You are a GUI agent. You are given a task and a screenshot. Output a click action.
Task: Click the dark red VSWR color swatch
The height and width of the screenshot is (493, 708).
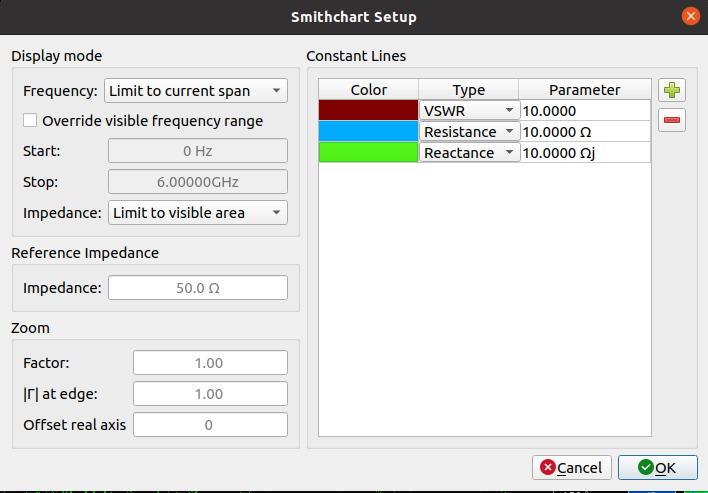pos(368,111)
